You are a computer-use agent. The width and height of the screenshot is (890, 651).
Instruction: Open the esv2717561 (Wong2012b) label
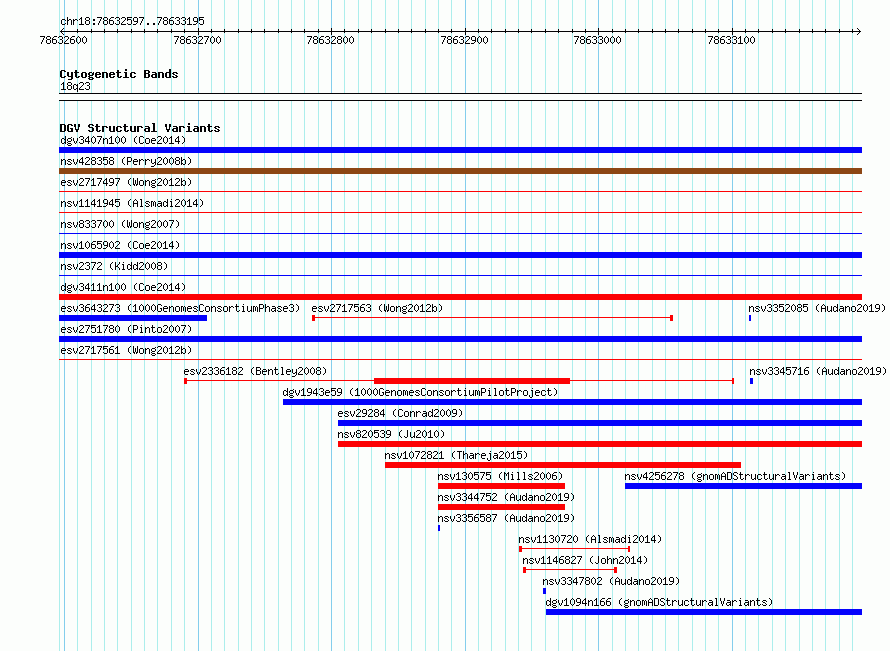126,350
